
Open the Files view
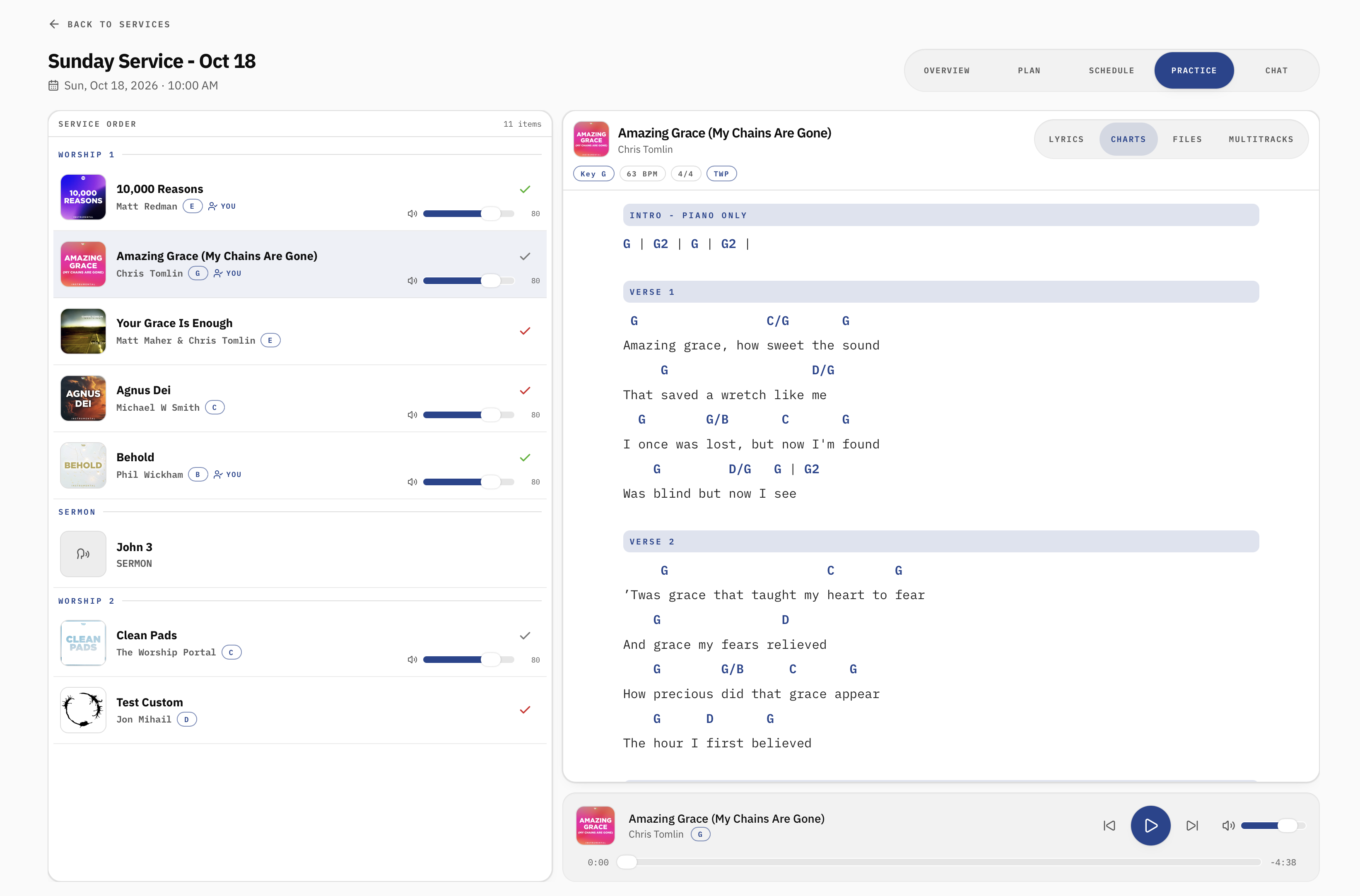tap(1187, 140)
